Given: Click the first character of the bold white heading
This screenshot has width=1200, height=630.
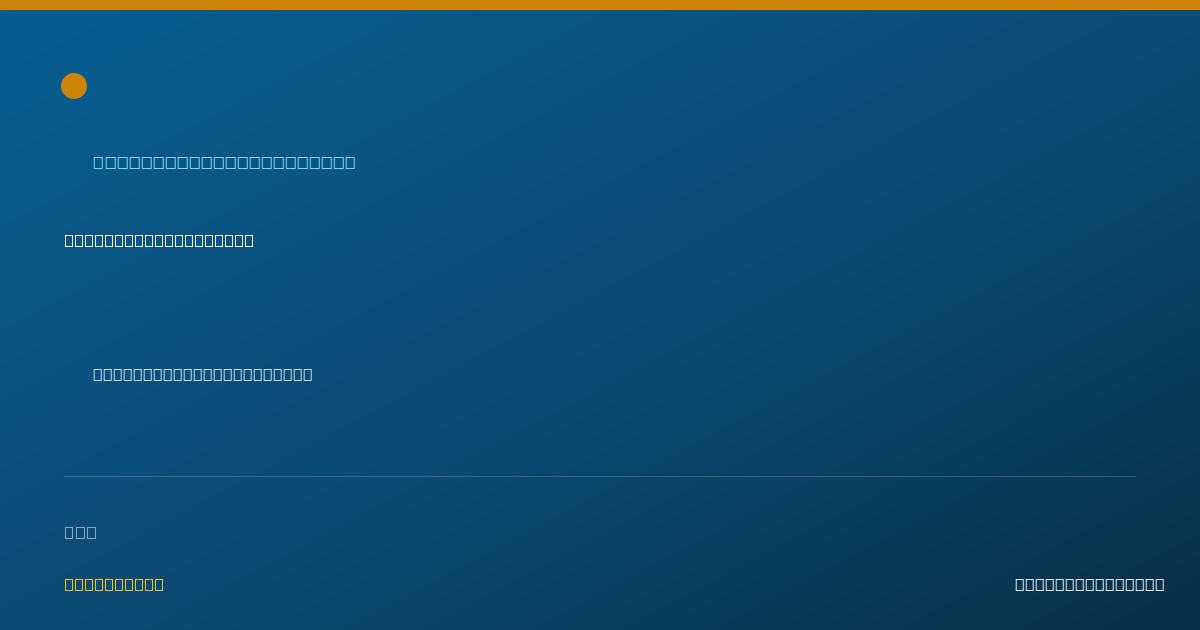Looking at the screenshot, I should 69,240.
